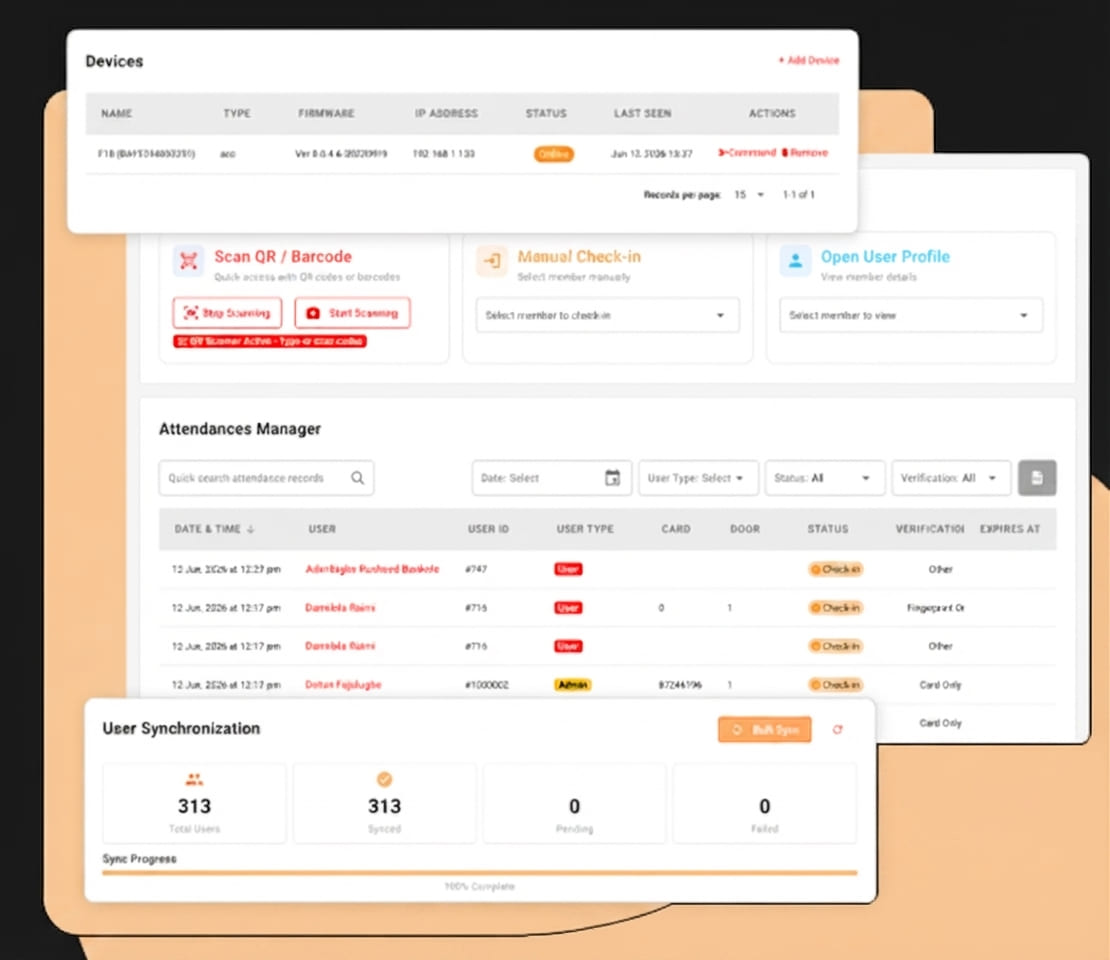
Task: Click the Stop Scanning button
Action: 227,313
